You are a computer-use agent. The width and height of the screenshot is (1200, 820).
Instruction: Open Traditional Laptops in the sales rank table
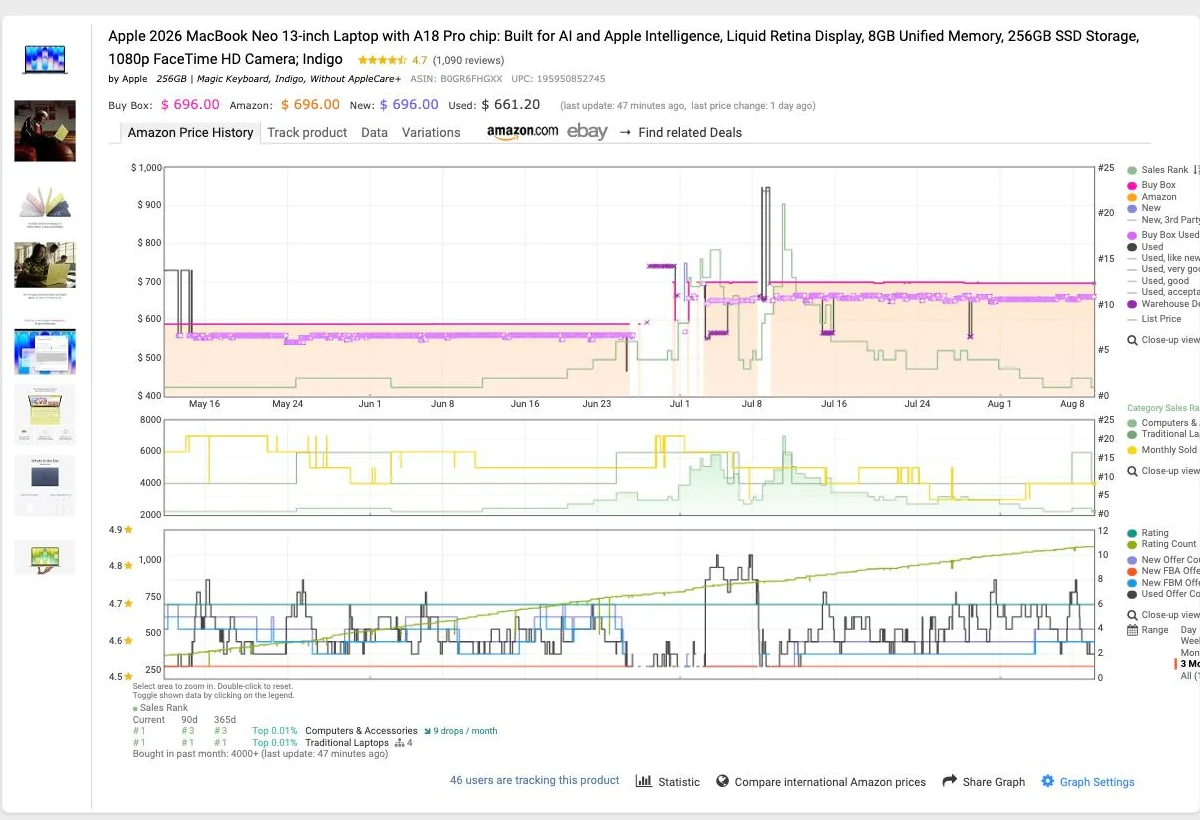[x=347, y=743]
